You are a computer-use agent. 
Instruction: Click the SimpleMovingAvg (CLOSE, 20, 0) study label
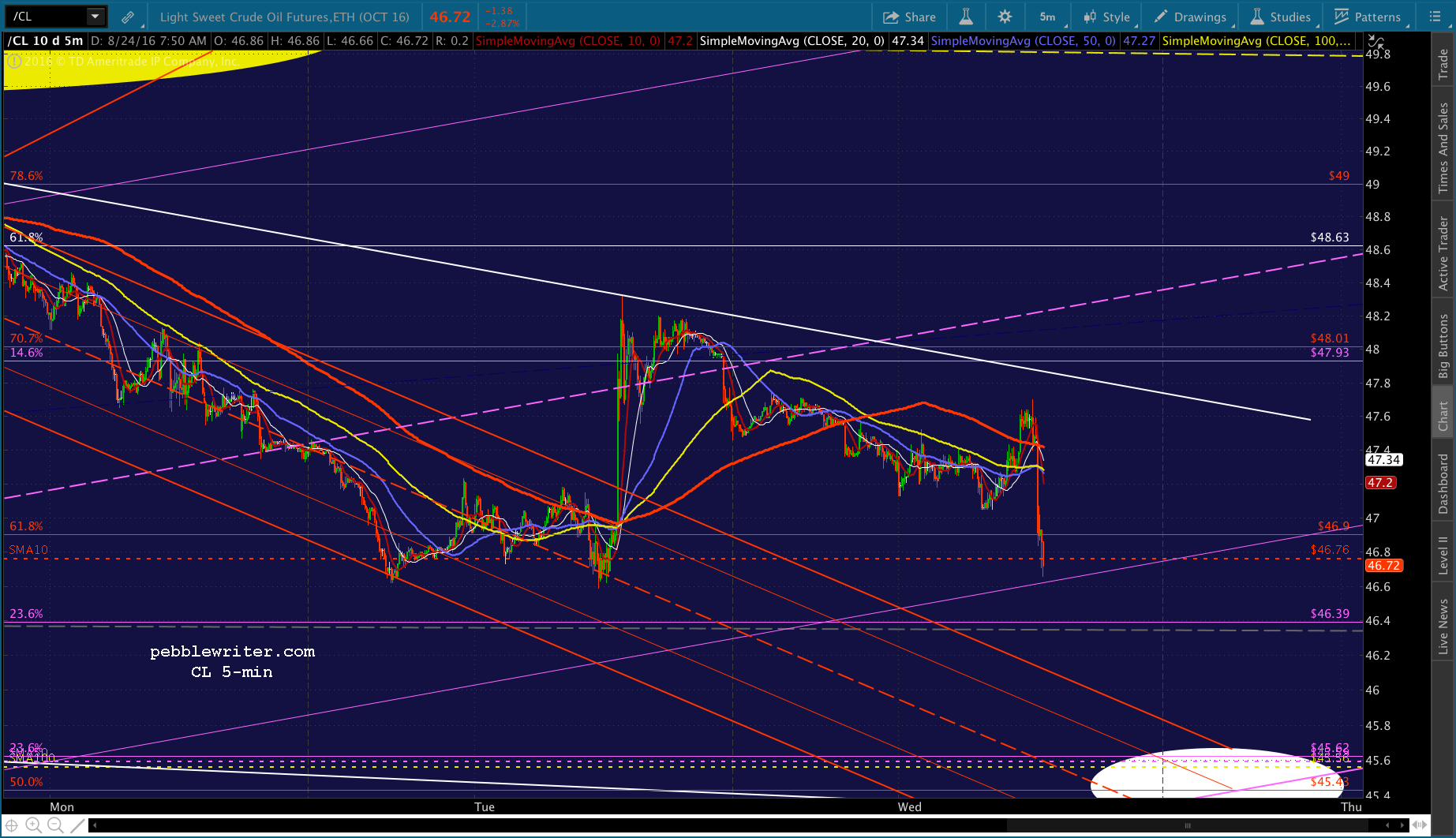click(x=792, y=41)
